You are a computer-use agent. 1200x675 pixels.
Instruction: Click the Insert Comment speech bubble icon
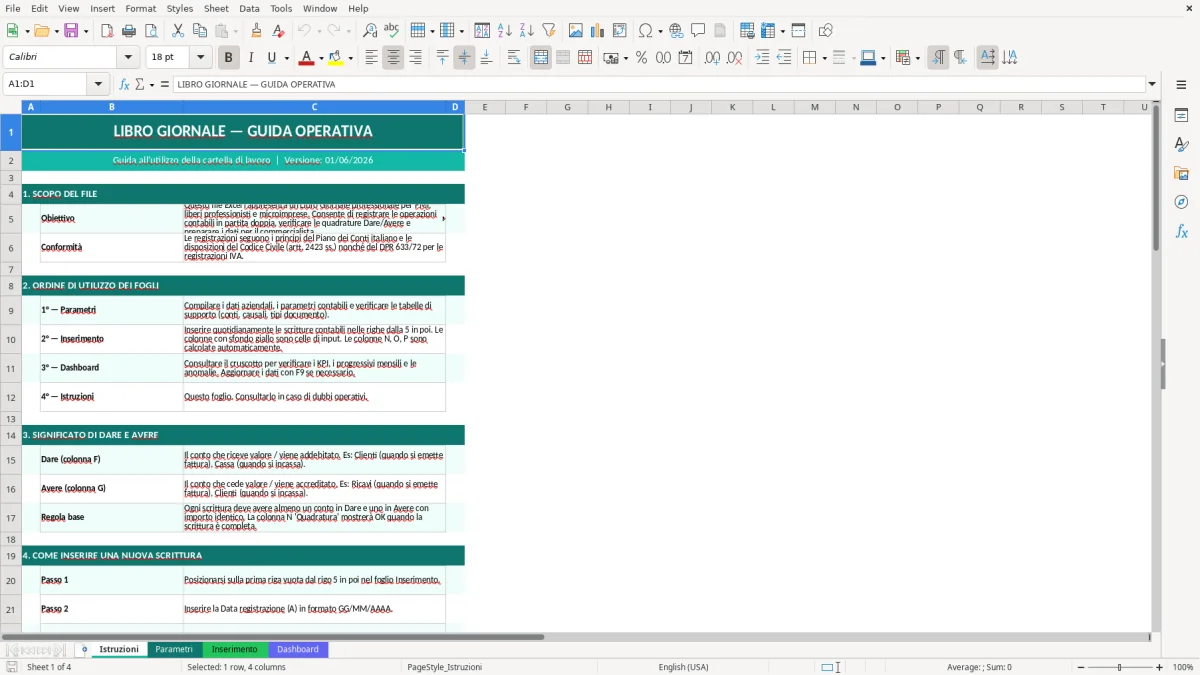[698, 31]
